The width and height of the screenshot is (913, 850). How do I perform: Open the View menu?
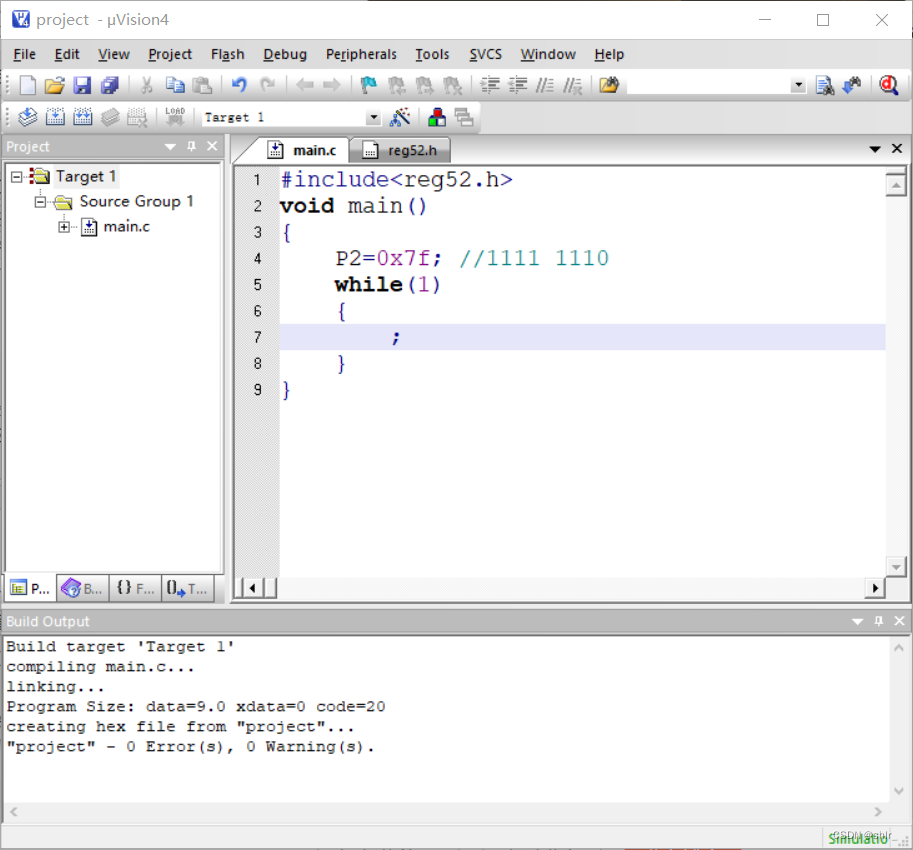[114, 54]
